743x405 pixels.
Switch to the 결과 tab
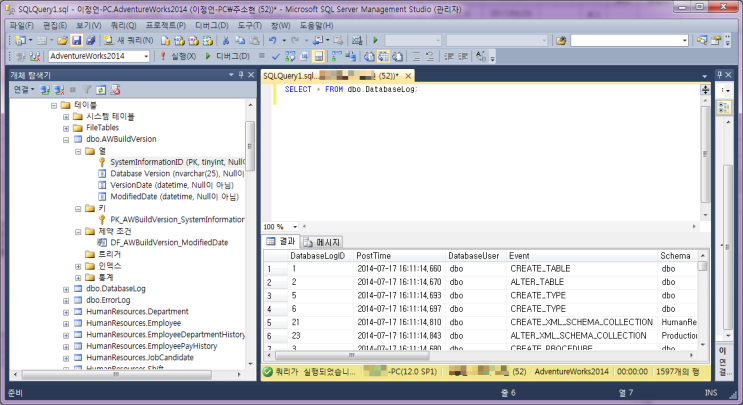click(281, 242)
